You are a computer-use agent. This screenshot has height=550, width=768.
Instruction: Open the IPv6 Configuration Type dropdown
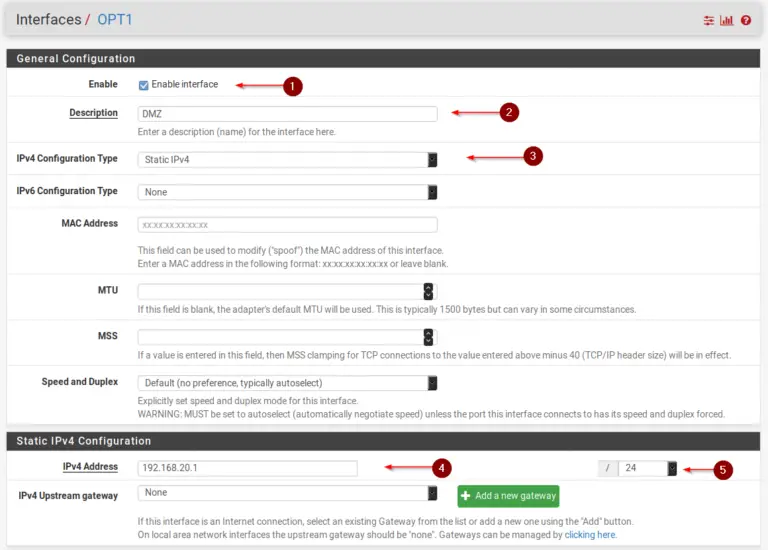click(x=288, y=192)
